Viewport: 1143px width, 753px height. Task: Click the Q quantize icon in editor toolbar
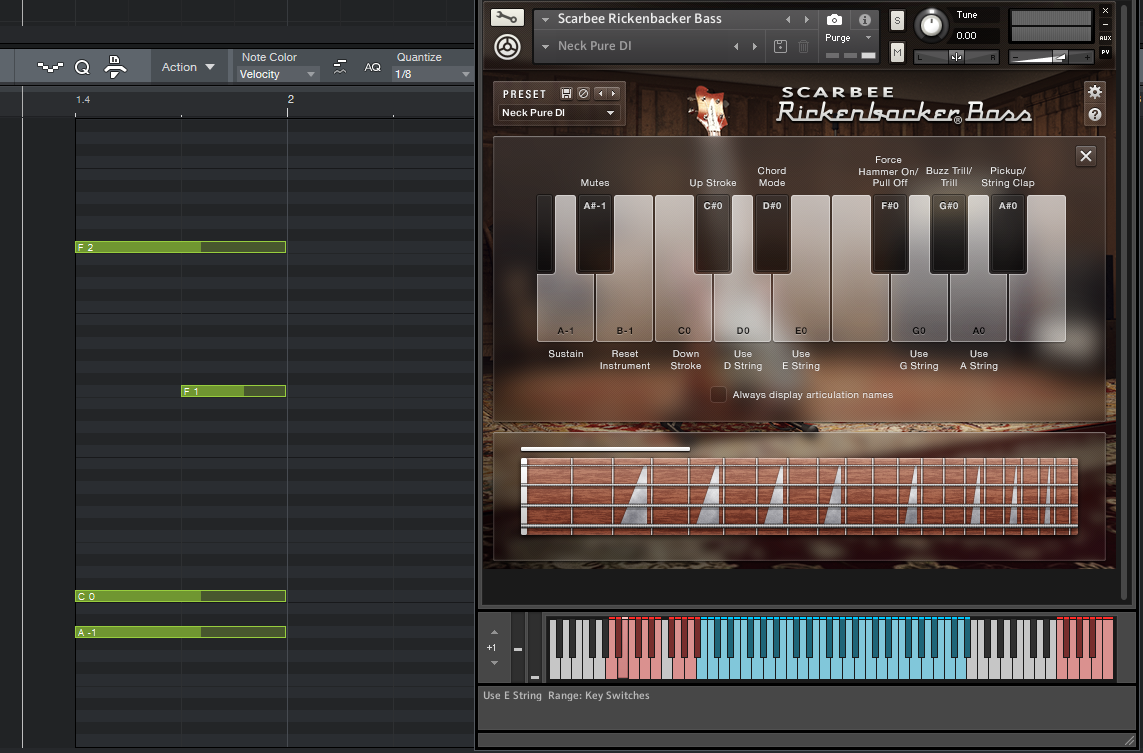click(82, 67)
